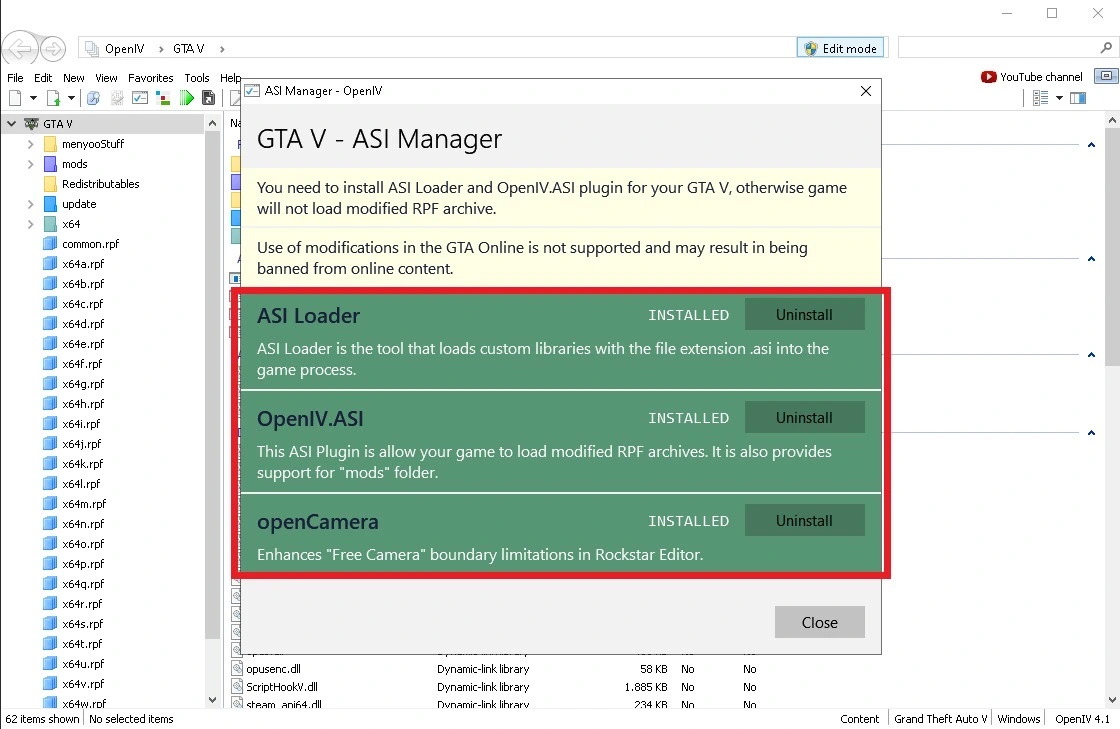The height and width of the screenshot is (729, 1120).
Task: Click the details view mode icon
Action: pyautogui.click(x=1041, y=98)
